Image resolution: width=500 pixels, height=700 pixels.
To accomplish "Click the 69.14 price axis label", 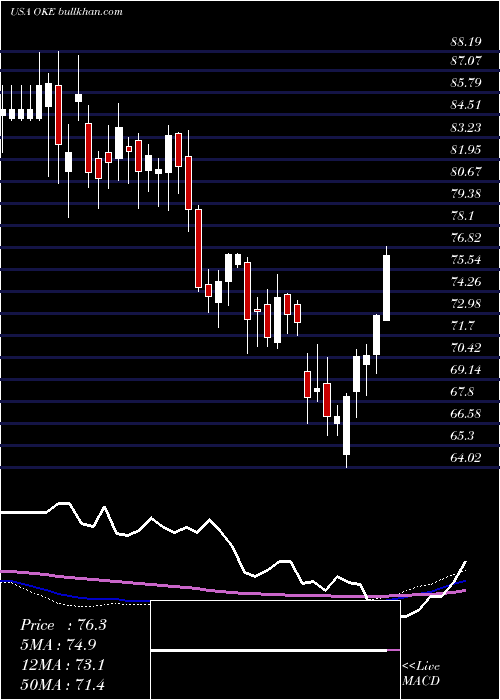I will click(x=466, y=370).
